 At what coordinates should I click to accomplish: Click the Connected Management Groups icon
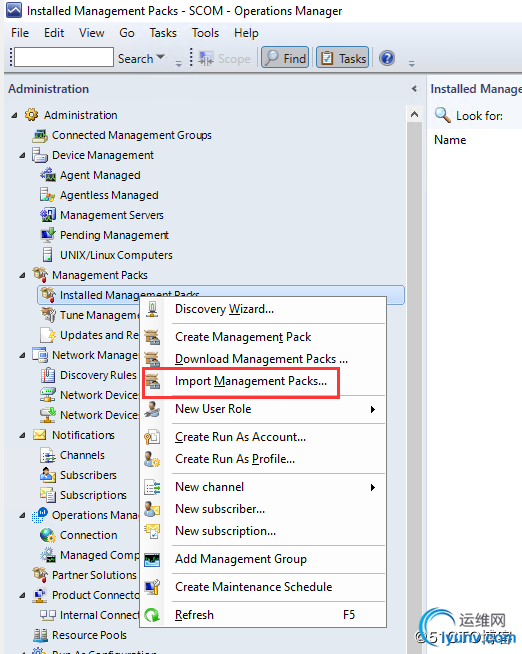pyautogui.click(x=40, y=135)
